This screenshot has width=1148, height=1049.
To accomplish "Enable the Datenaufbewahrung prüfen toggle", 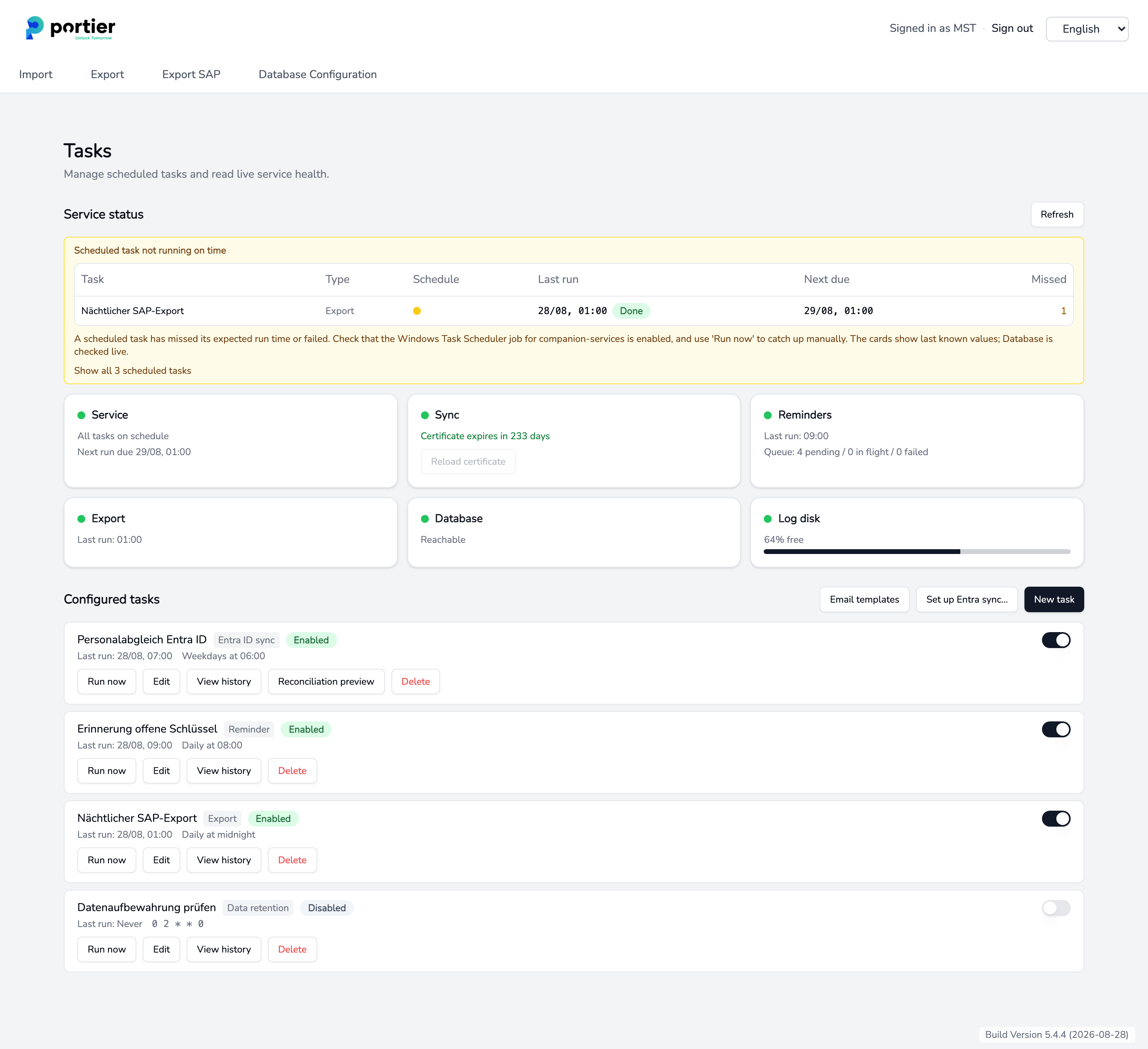I will [x=1056, y=908].
